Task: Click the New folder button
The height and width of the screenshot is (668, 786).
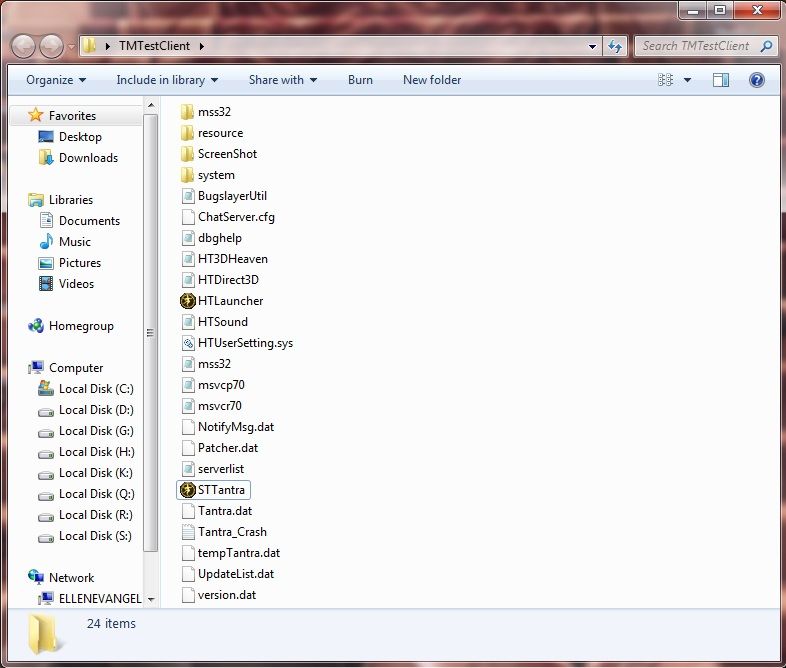Action: 432,80
